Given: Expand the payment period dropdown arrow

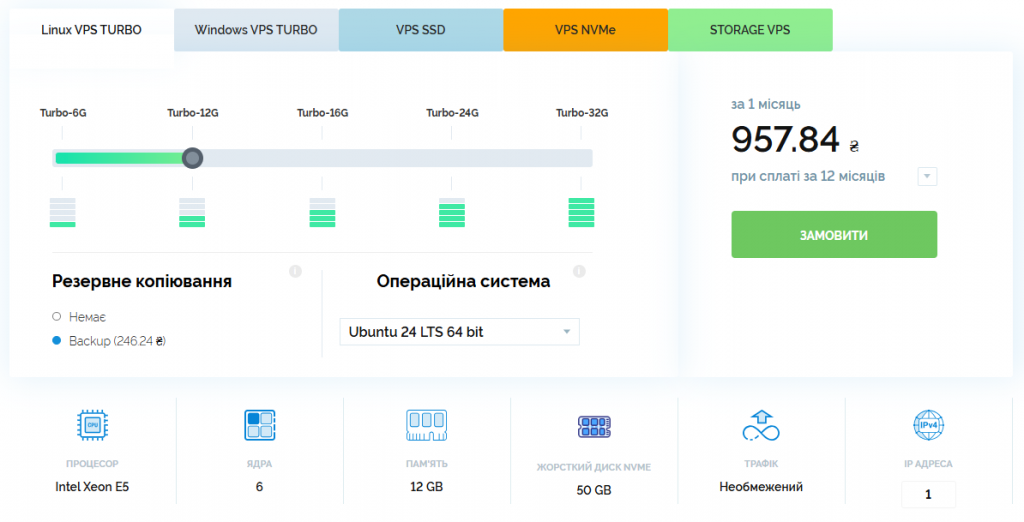Looking at the screenshot, I should pos(927,176).
